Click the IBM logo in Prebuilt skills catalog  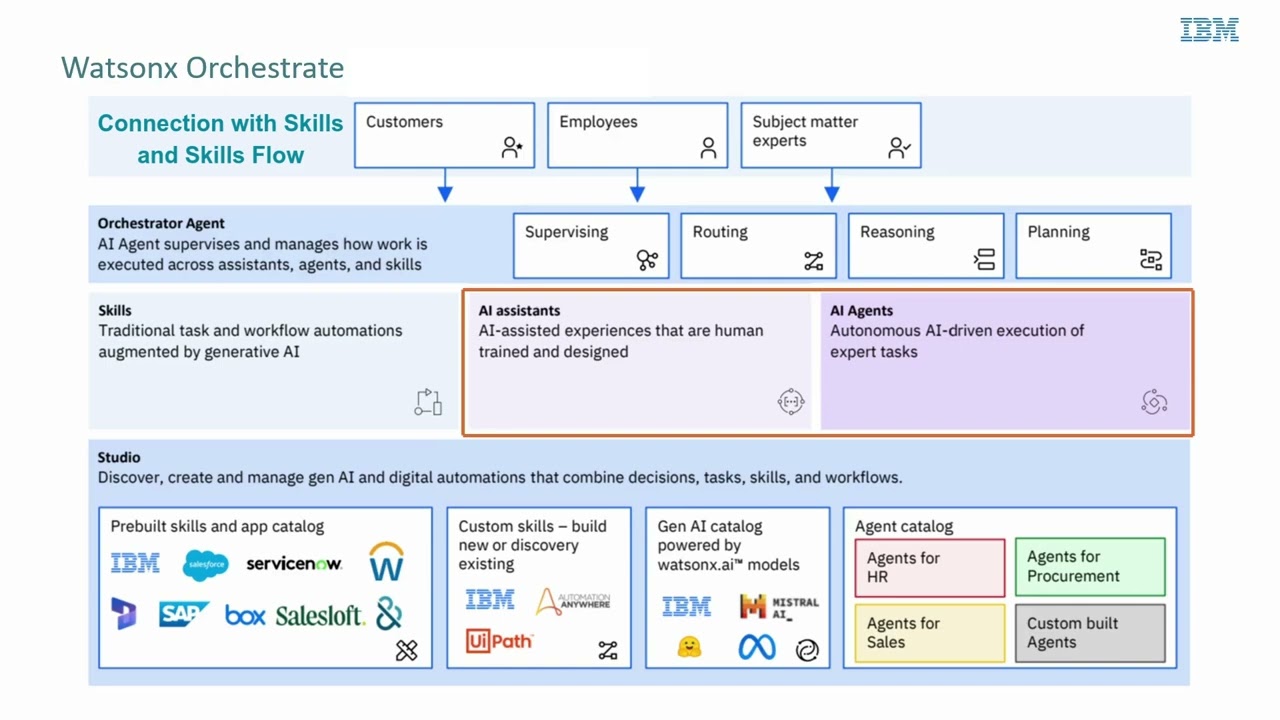coord(135,563)
